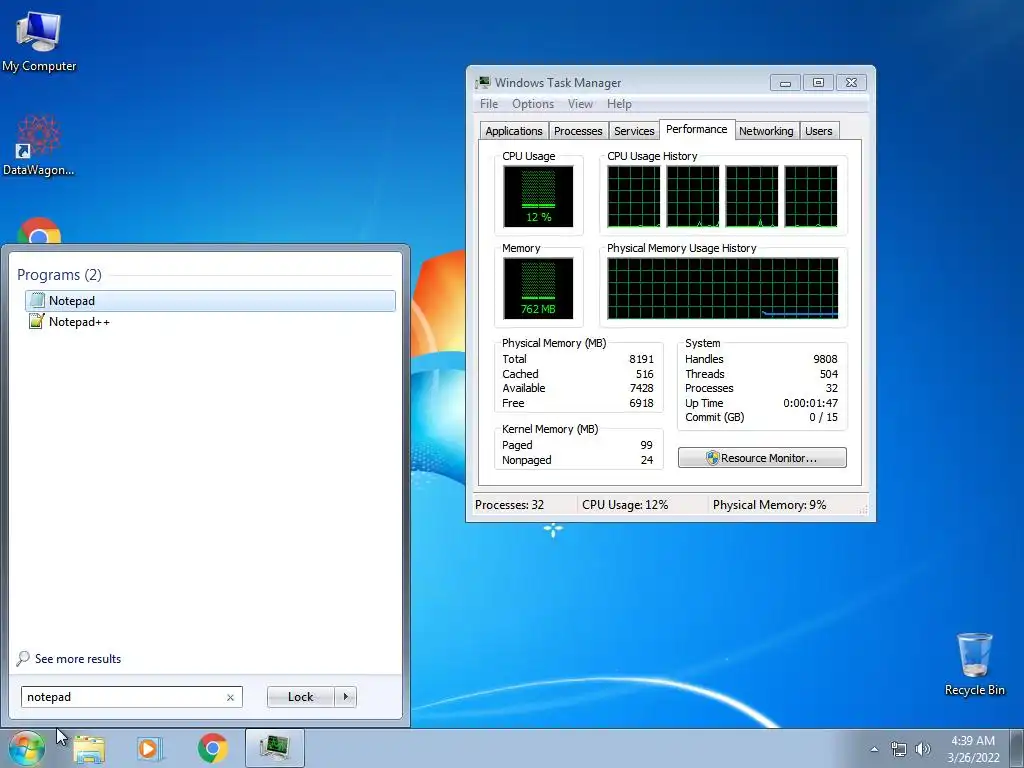Click the Cached memory value 516
This screenshot has height=768, width=1024.
click(645, 374)
